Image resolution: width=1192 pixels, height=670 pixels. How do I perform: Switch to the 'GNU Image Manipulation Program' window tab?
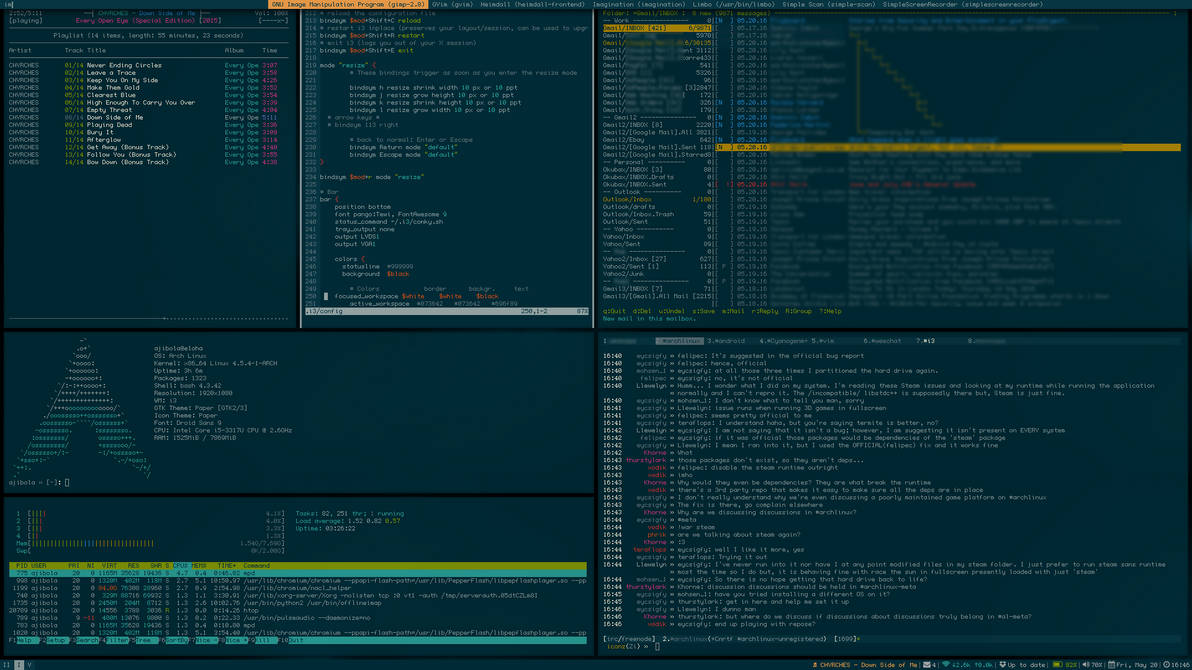click(348, 5)
